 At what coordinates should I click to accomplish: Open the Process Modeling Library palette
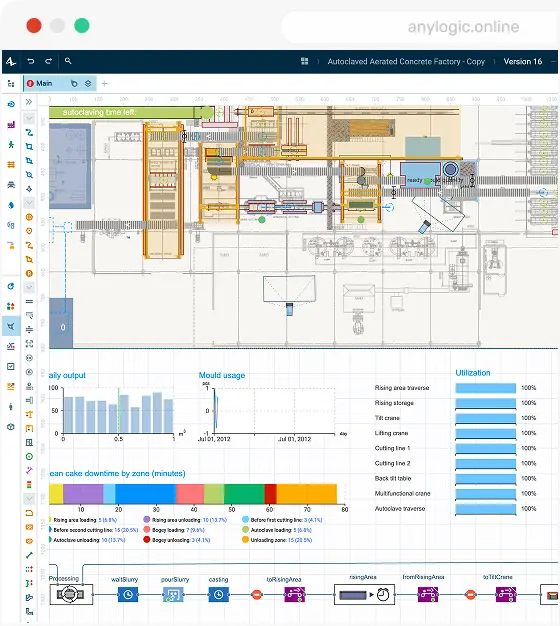[11, 104]
